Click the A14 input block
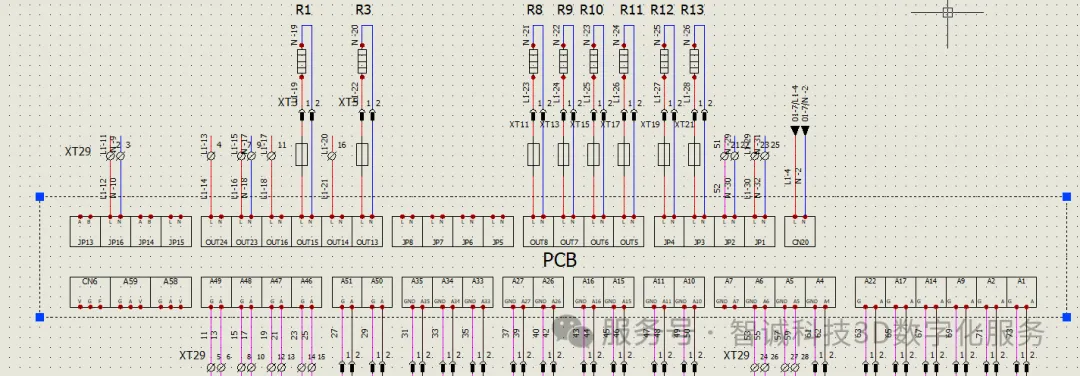The width and height of the screenshot is (1080, 376). pos(931,292)
